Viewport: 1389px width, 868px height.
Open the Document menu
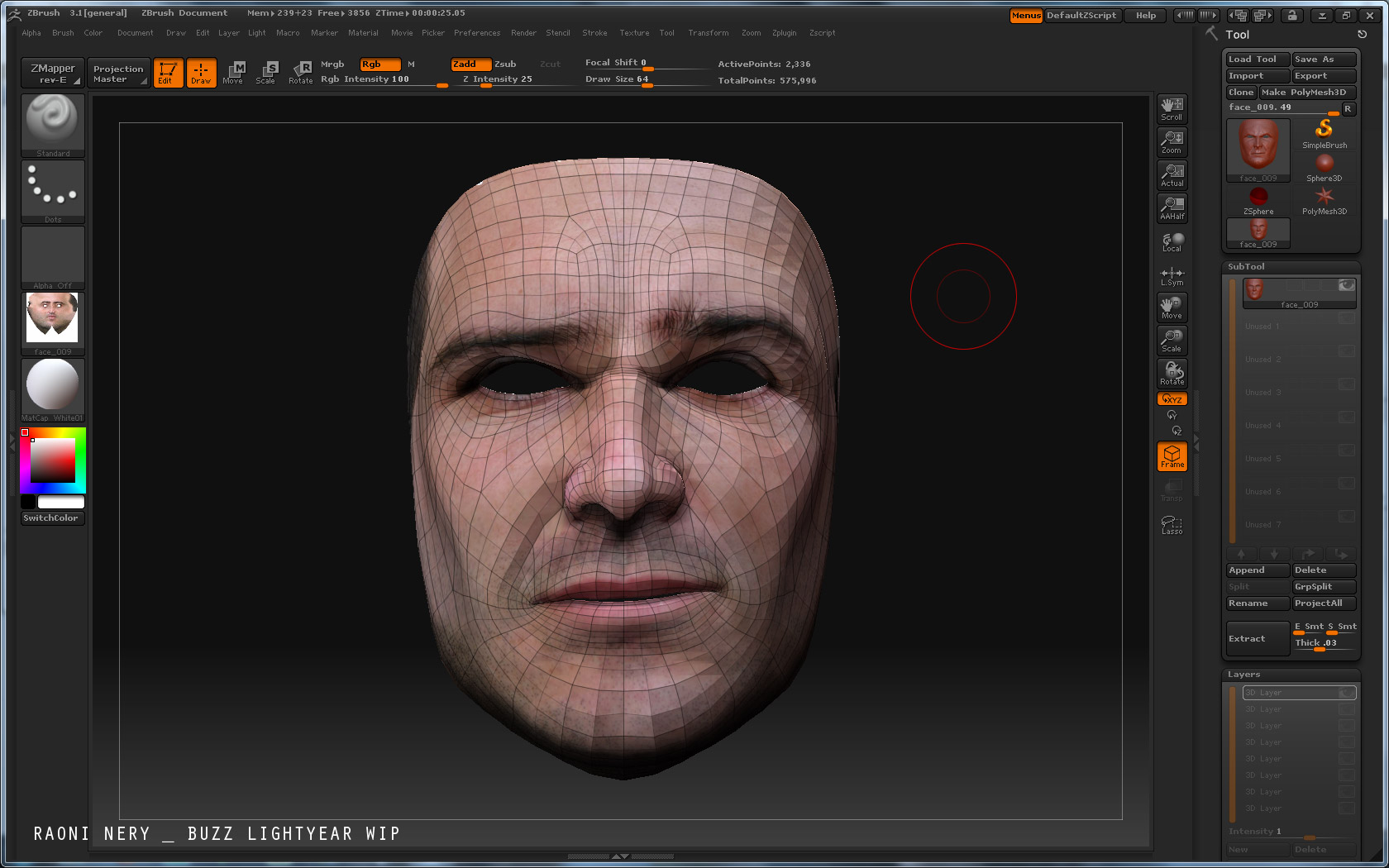click(135, 33)
